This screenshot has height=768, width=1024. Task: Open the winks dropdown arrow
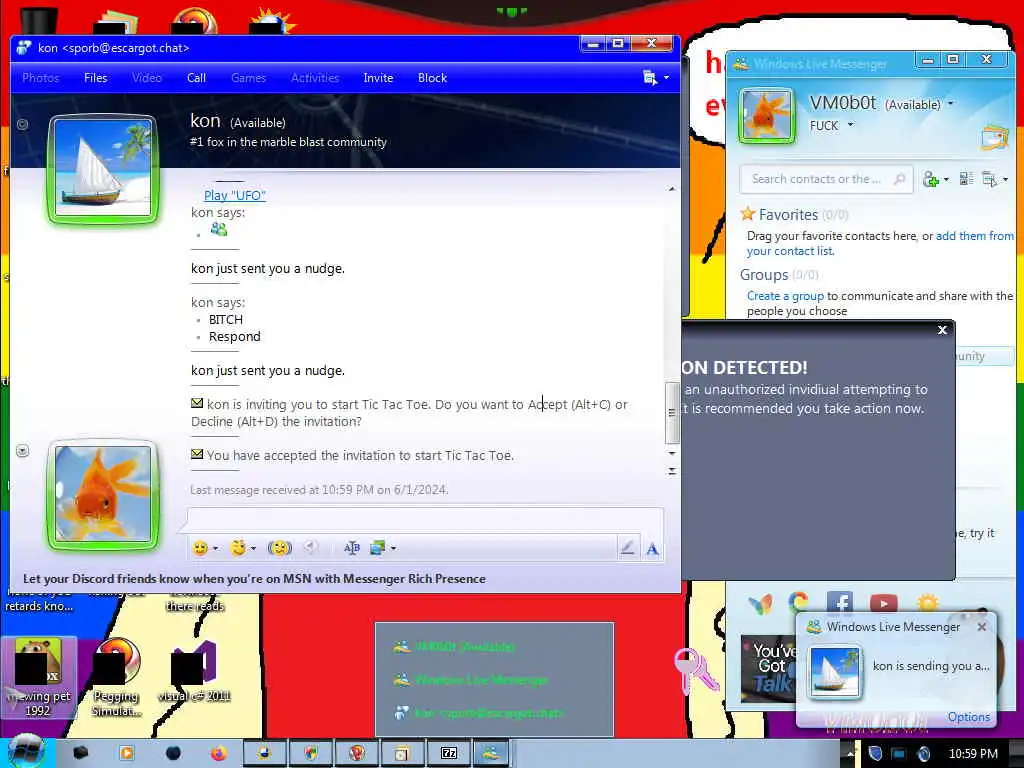(x=253, y=549)
